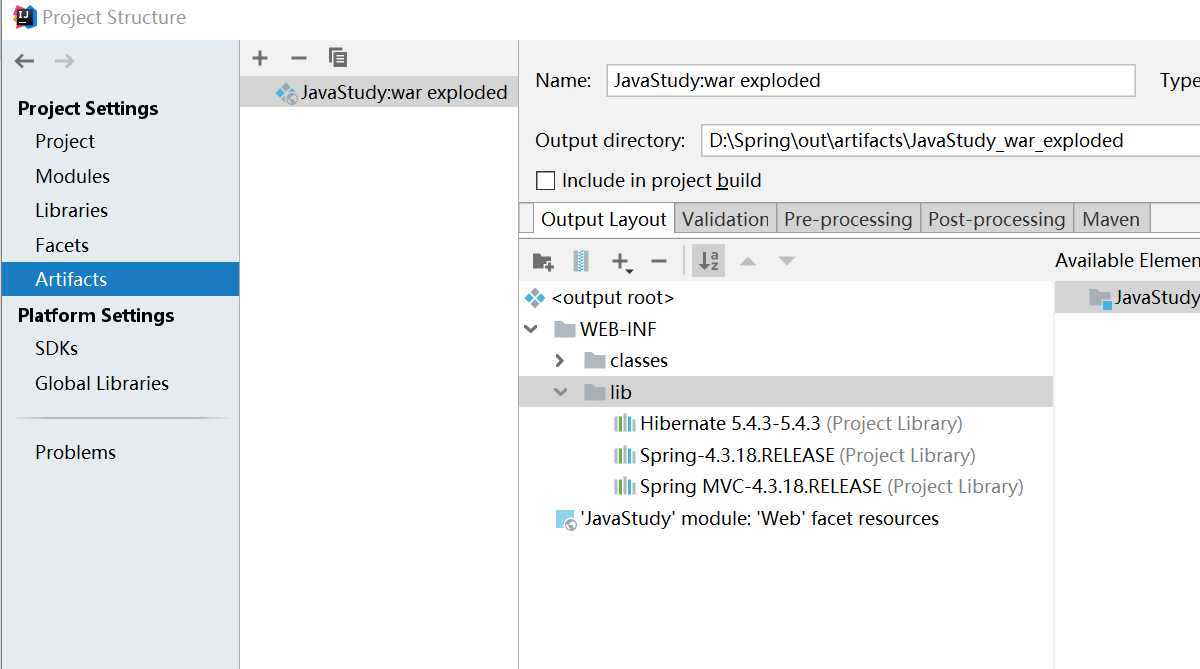Copy the artifact using the copy icon

point(337,58)
